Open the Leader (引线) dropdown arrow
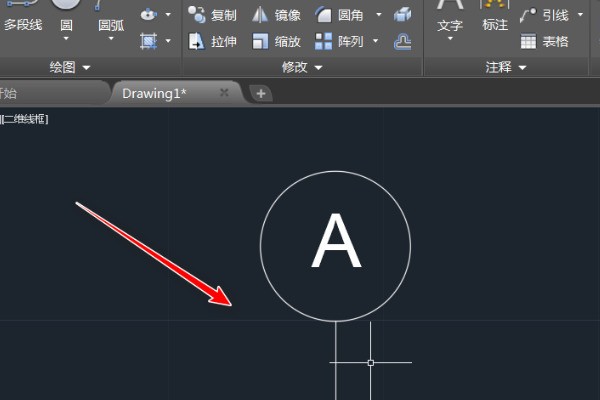Screen dimensions: 600x400 click(x=580, y=15)
